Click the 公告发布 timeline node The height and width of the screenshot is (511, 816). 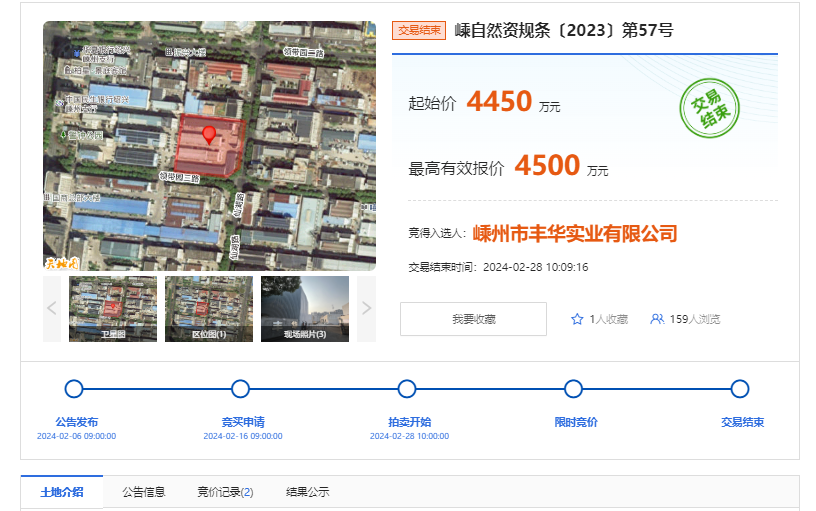point(74,389)
